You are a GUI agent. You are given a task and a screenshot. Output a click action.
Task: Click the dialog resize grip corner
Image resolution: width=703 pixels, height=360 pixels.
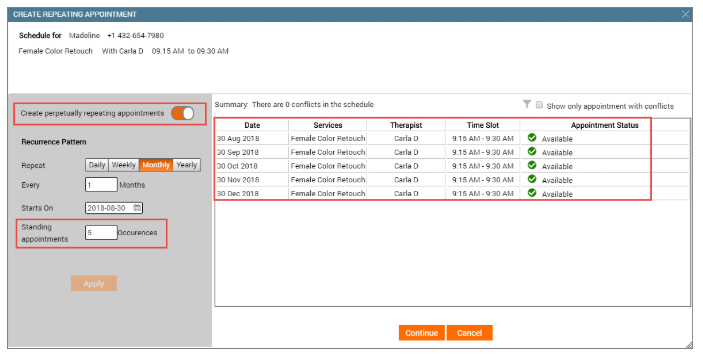point(688,344)
